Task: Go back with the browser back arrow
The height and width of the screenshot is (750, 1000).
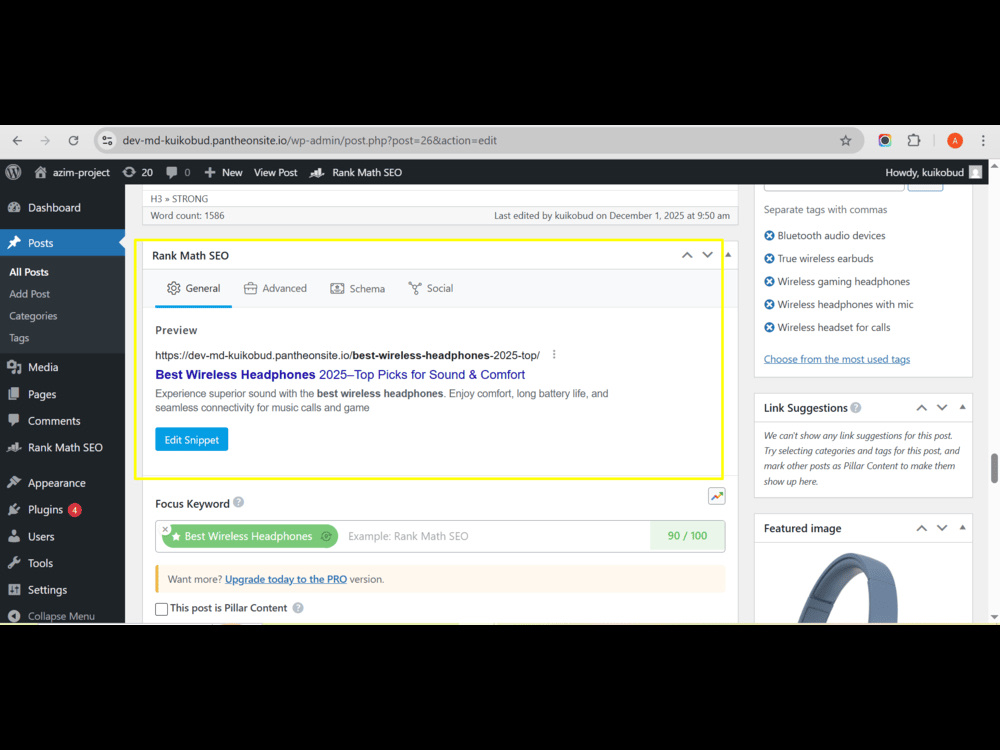Action: (x=17, y=140)
